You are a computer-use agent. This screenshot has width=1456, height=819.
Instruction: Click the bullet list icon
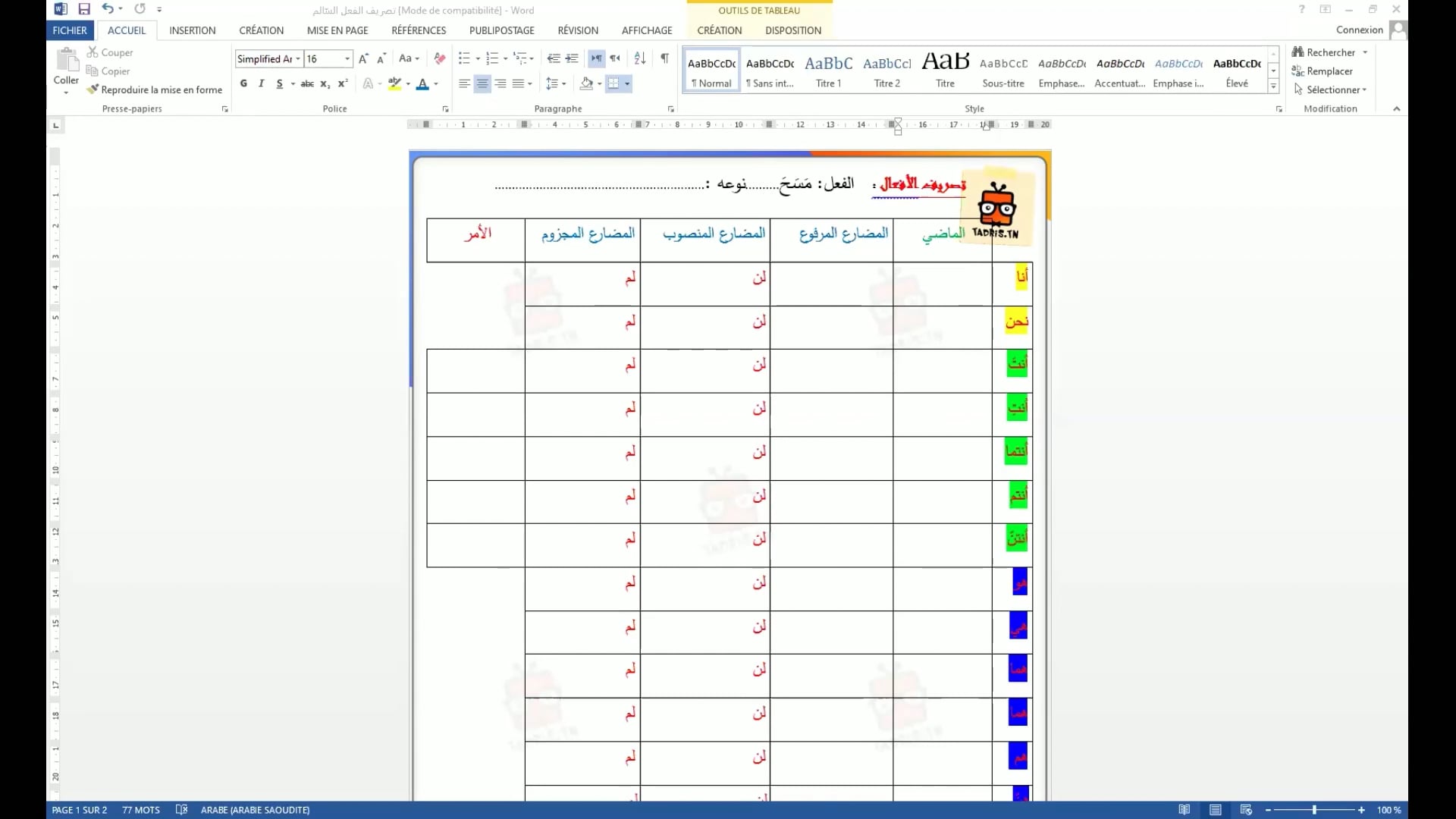click(x=464, y=58)
